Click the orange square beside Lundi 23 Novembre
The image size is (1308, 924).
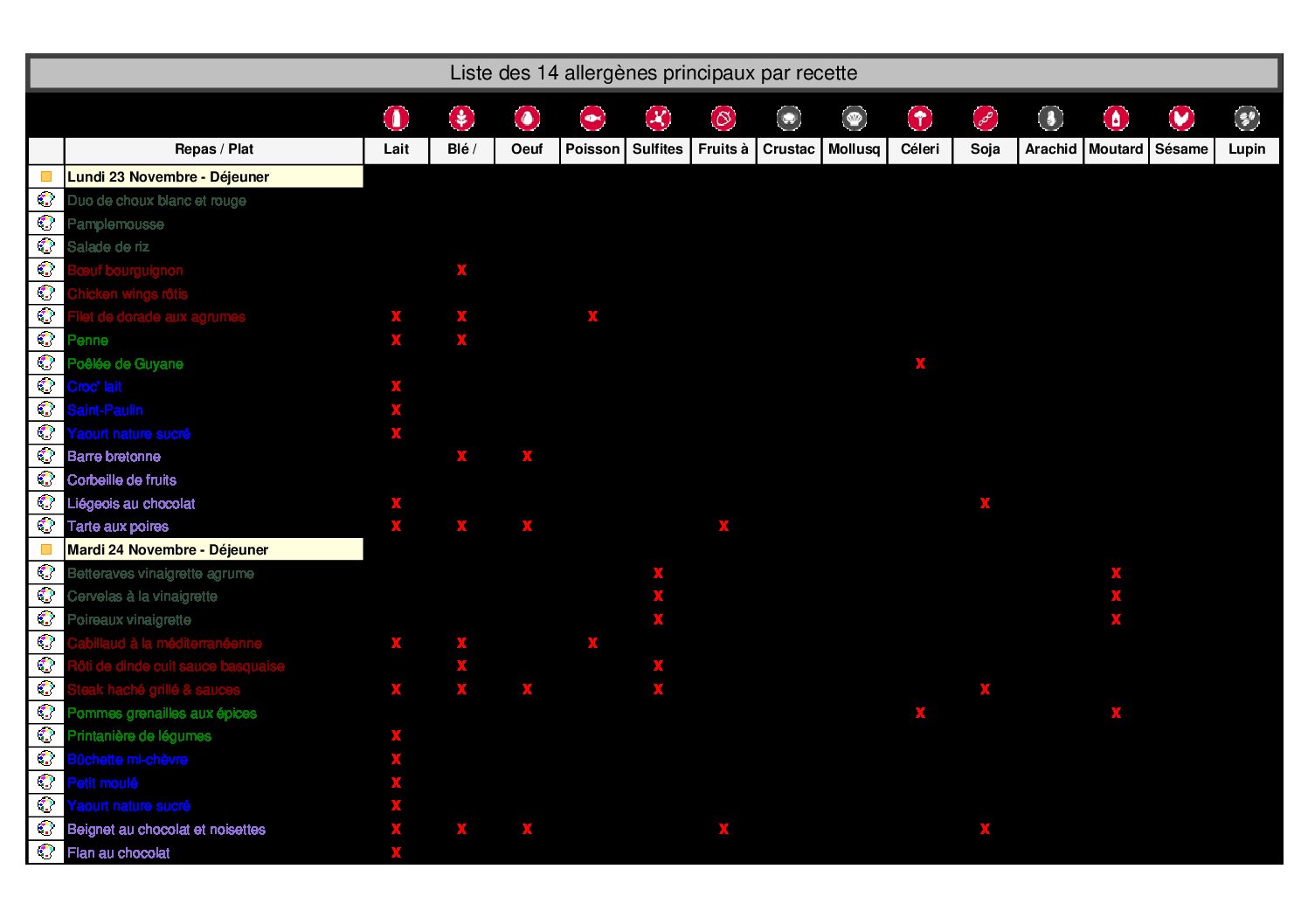pos(46,176)
